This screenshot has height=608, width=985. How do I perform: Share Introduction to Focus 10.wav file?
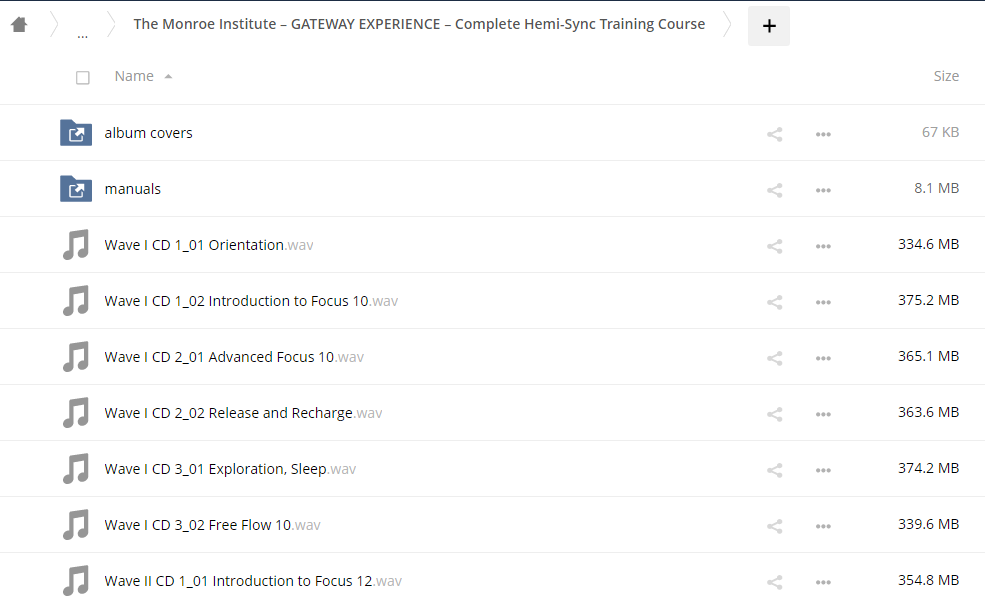pos(775,301)
